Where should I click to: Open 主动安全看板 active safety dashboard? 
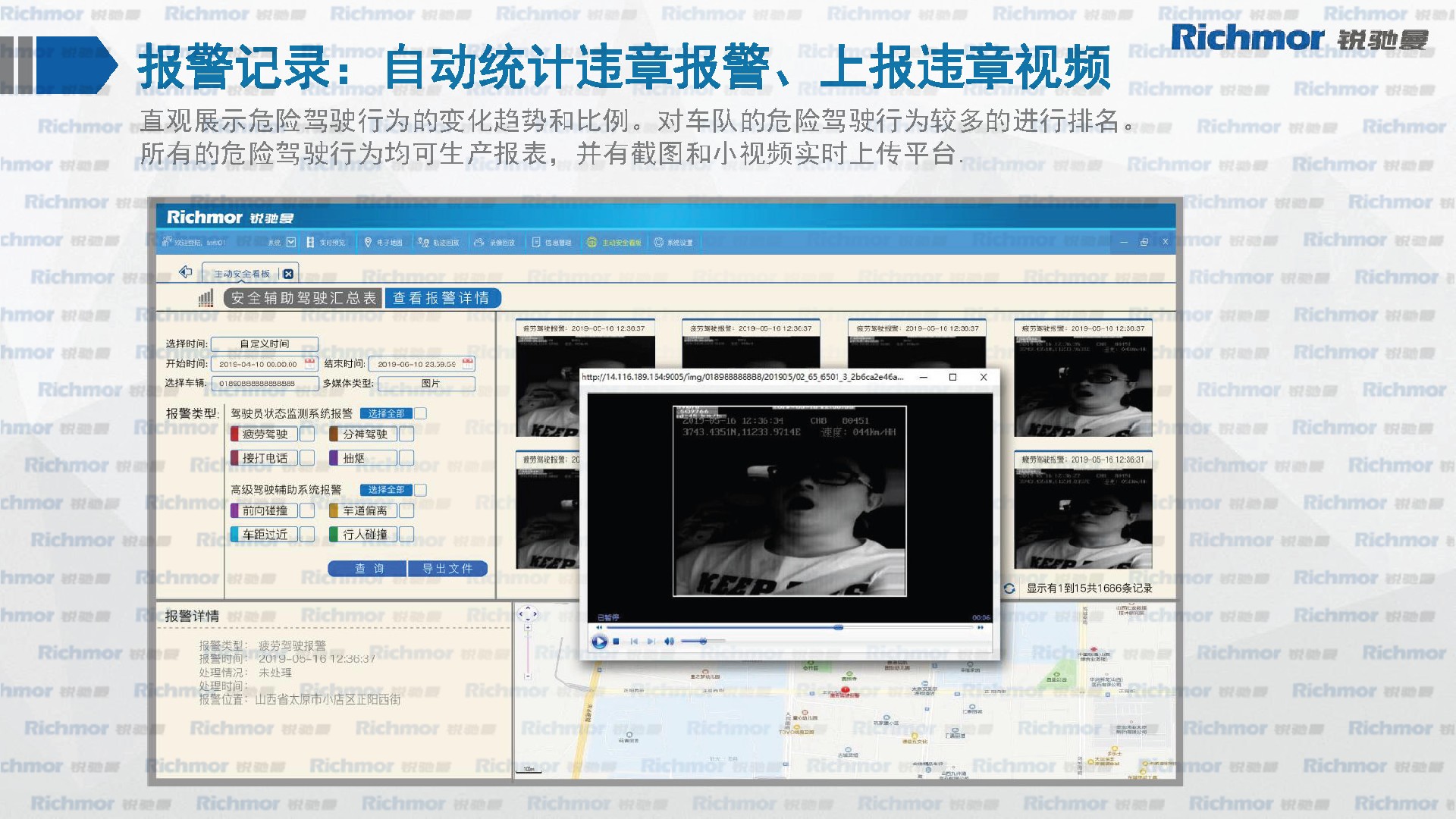614,243
